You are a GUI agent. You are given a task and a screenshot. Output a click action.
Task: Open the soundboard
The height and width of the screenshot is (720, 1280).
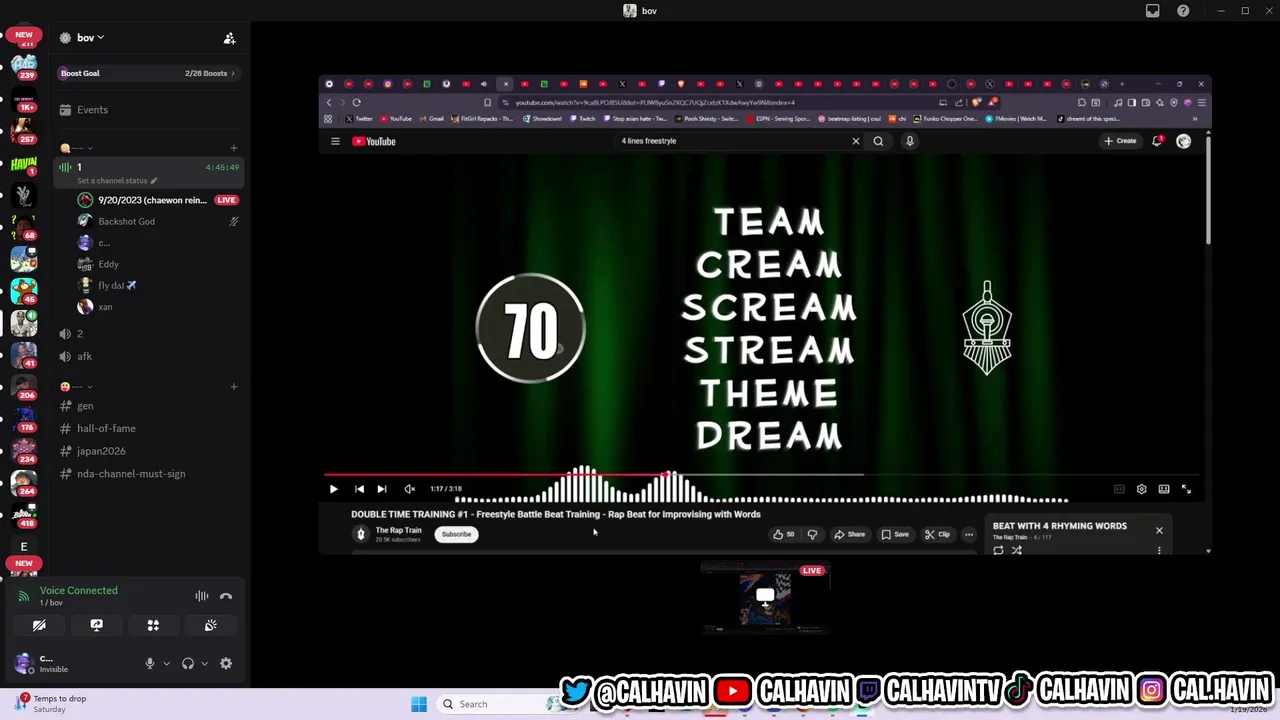coord(211,625)
